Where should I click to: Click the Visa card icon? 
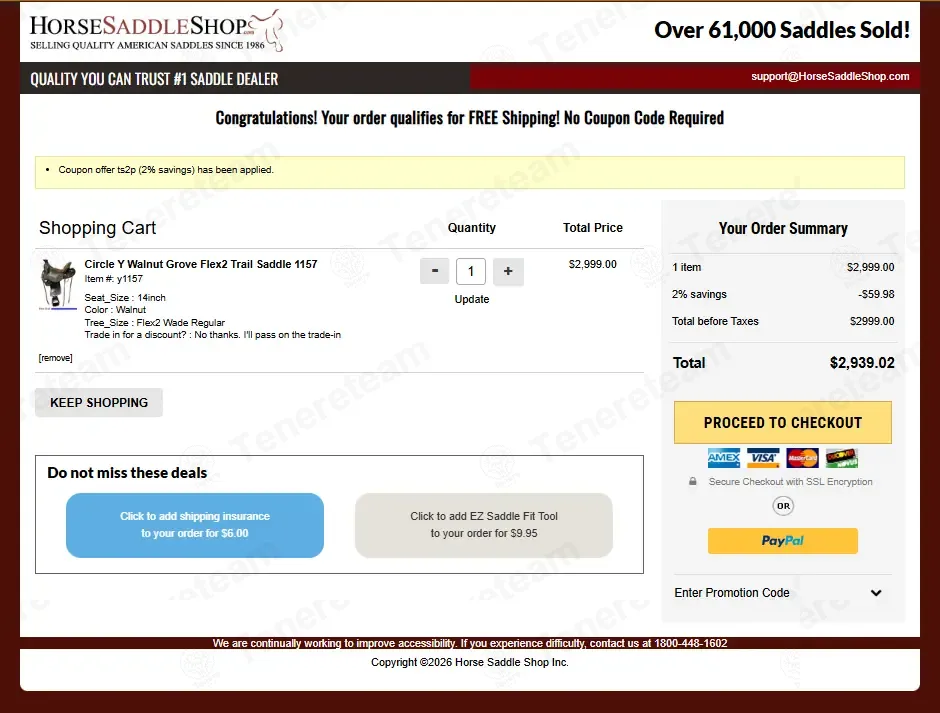pos(763,458)
